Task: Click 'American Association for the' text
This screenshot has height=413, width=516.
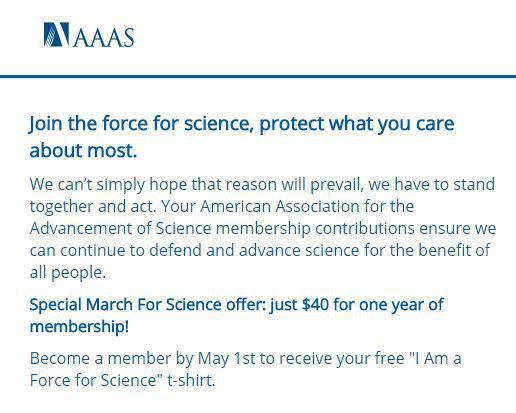Action: [307, 206]
